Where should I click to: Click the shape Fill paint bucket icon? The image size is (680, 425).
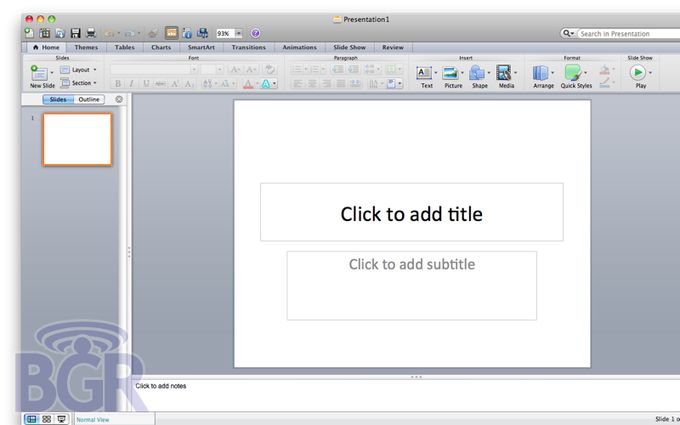click(605, 69)
